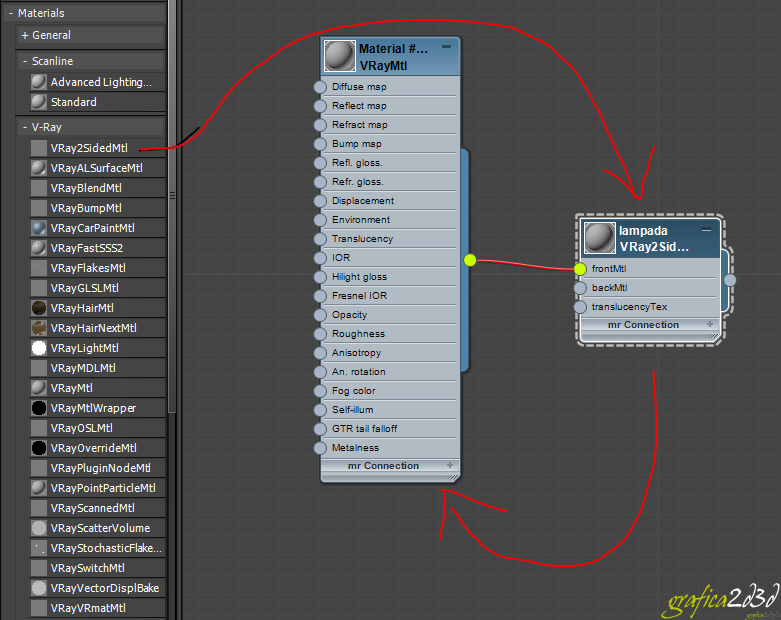This screenshot has height=620, width=781.
Task: Click the Refract map input socket
Action: pyautogui.click(x=320, y=125)
